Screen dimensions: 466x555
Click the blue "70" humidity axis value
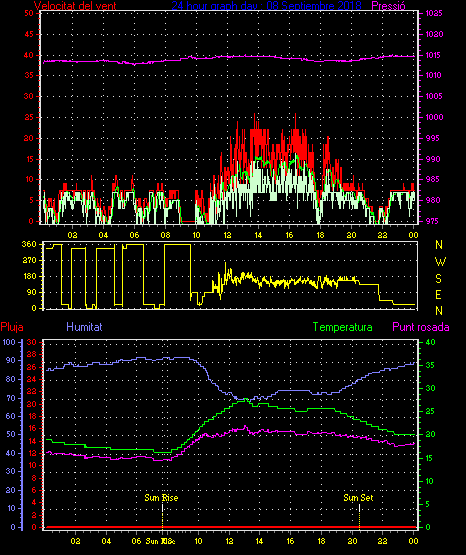[x=11, y=399]
